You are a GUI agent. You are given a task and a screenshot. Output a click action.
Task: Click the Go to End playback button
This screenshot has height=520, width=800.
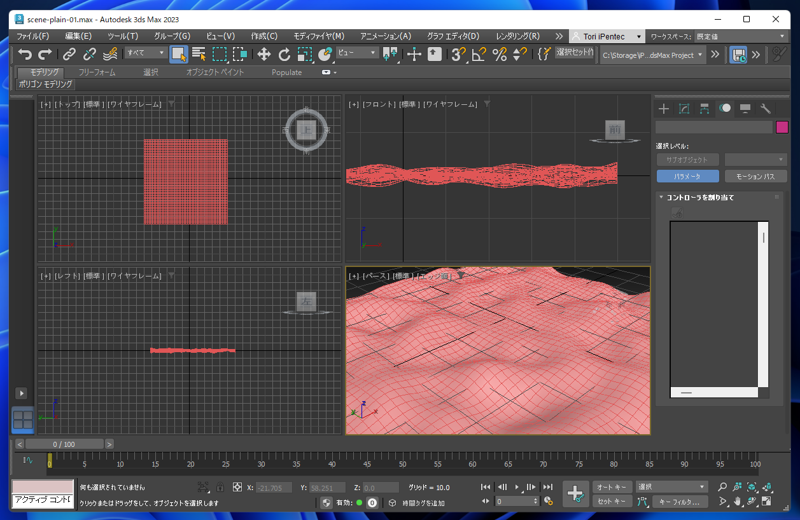tap(548, 487)
